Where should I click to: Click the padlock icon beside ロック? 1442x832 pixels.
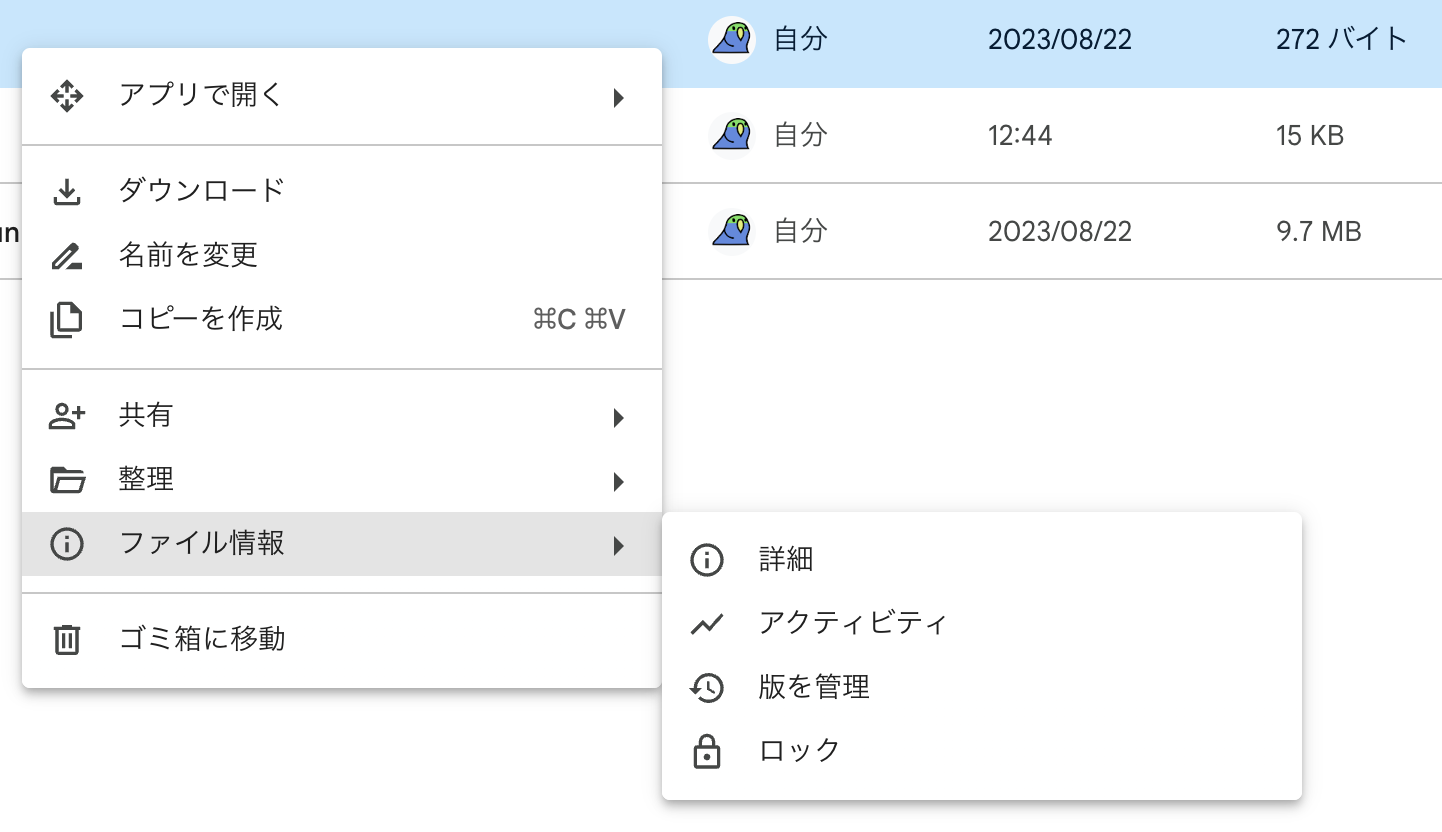(706, 751)
